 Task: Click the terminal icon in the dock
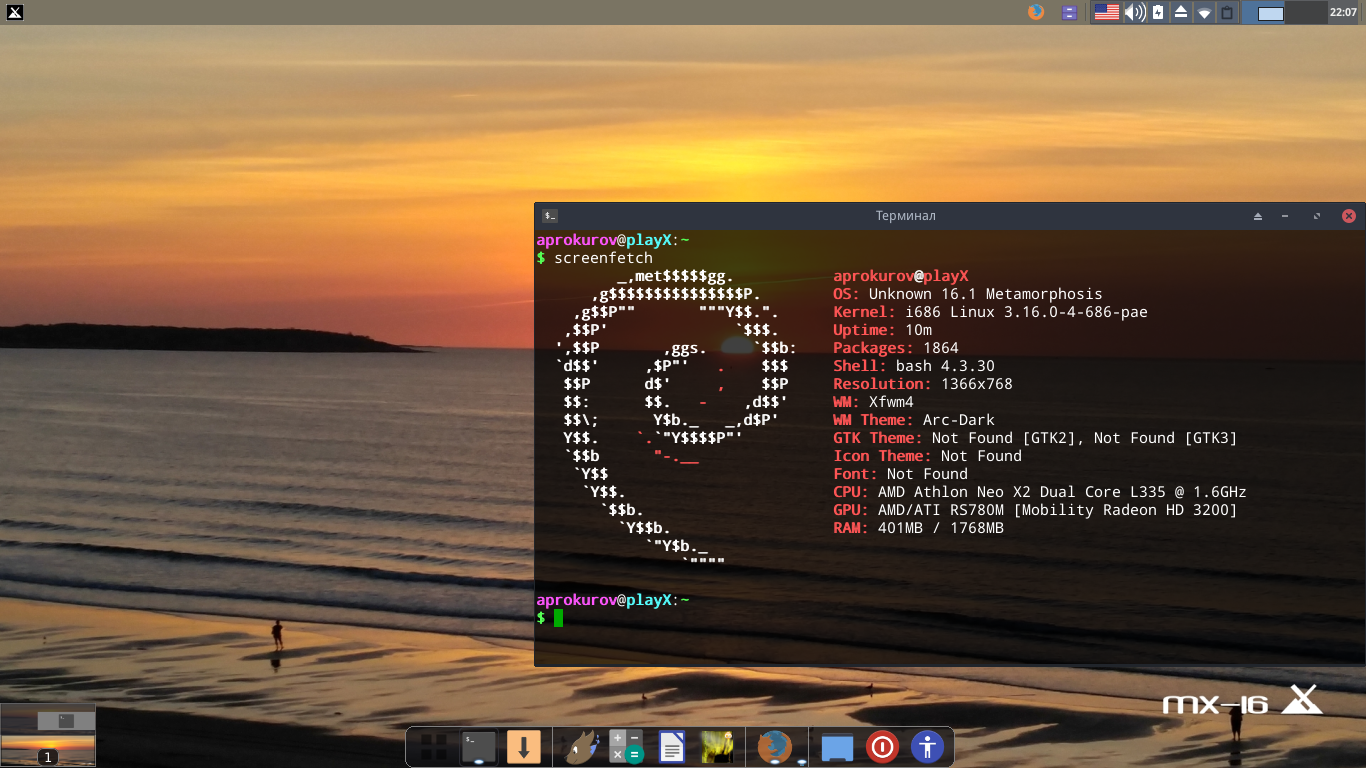tap(479, 747)
